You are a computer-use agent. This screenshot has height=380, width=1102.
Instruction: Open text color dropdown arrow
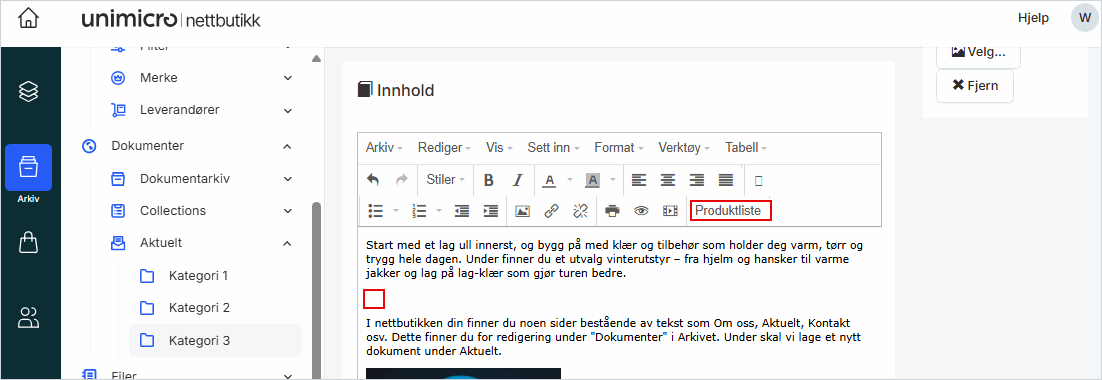pyautogui.click(x=570, y=181)
